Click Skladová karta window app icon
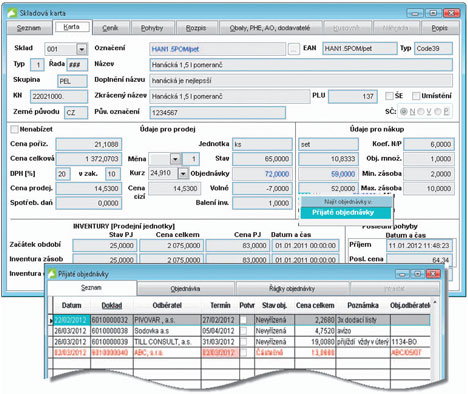 [x=12, y=13]
